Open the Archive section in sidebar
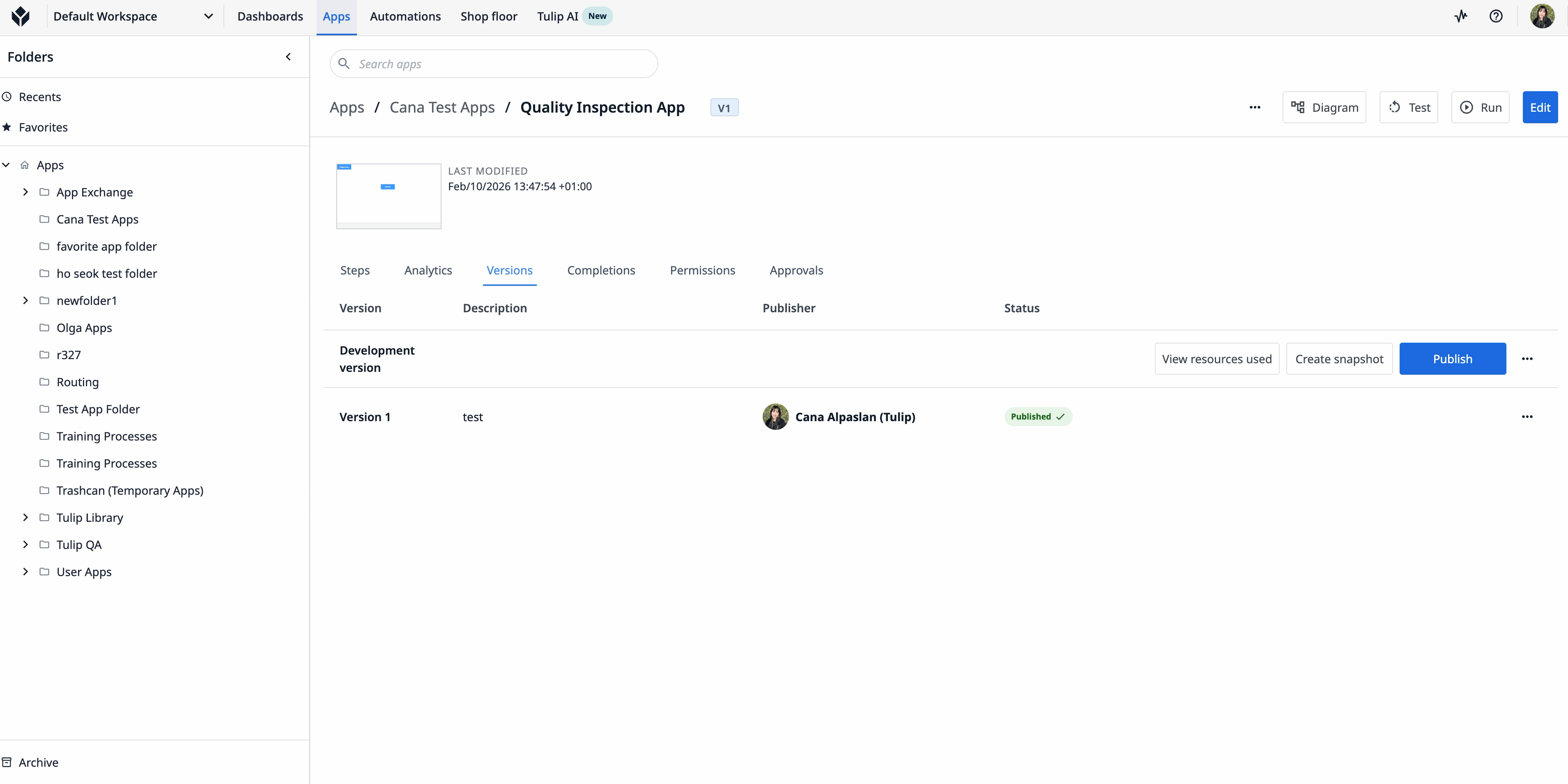1568x784 pixels. [x=38, y=762]
